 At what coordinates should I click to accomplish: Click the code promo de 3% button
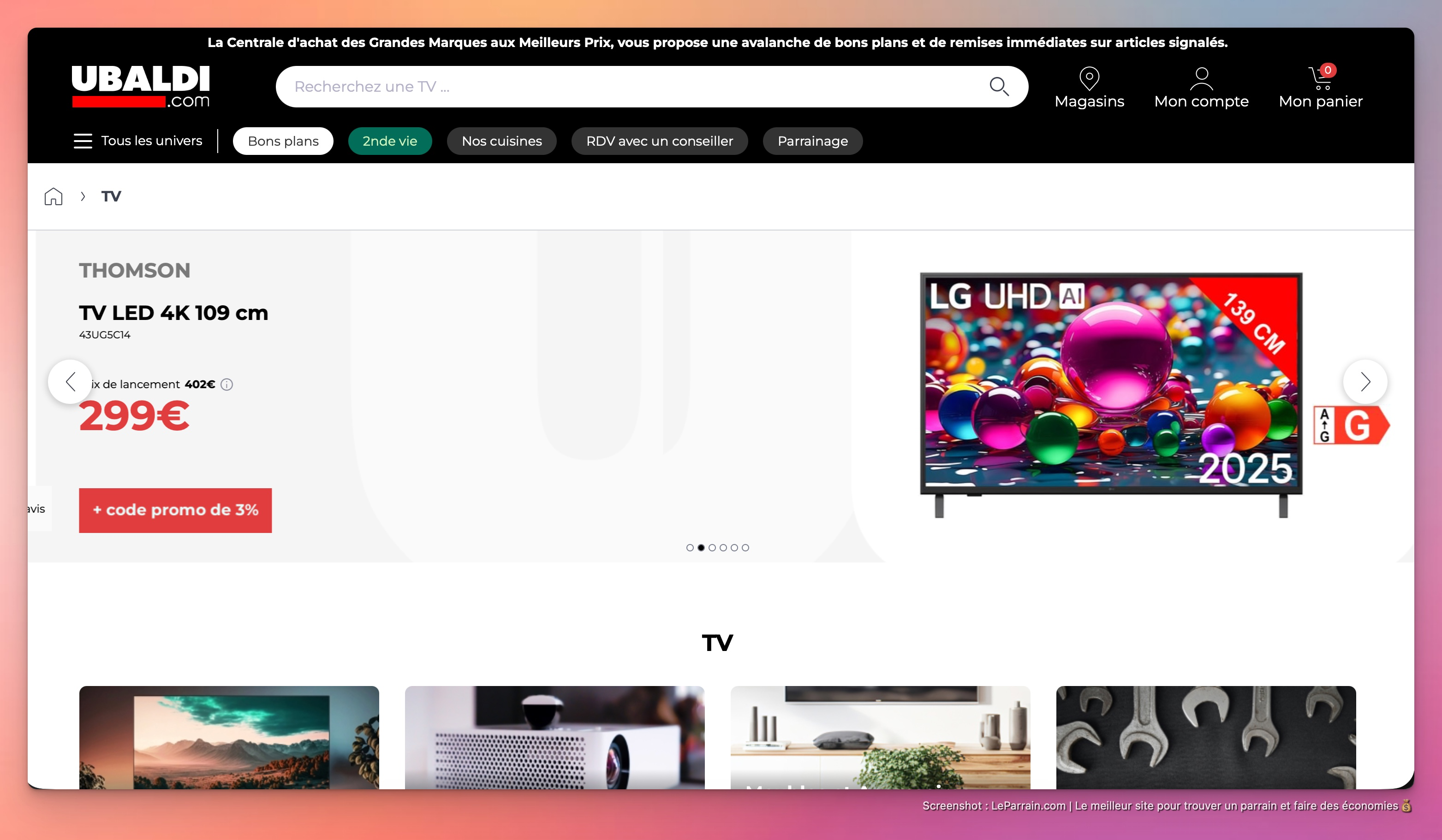175,510
